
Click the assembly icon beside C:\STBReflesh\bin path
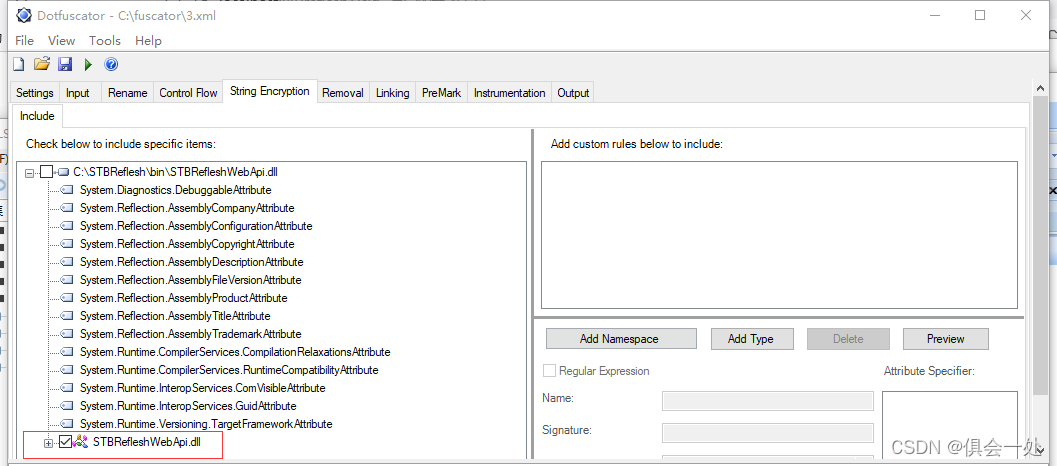pyautogui.click(x=63, y=173)
